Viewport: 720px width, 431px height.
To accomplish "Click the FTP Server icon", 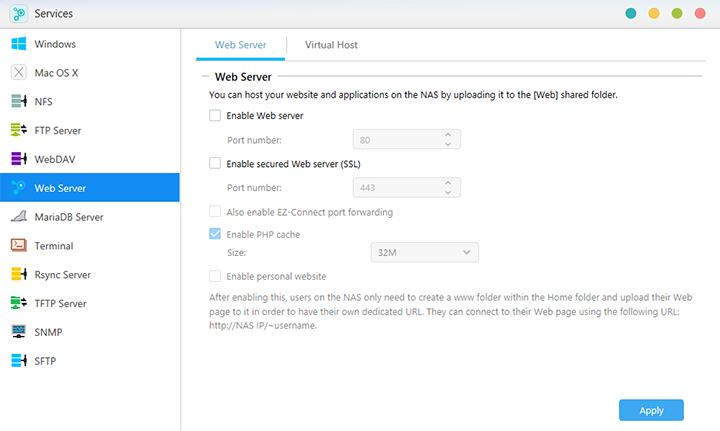I will click(18, 130).
